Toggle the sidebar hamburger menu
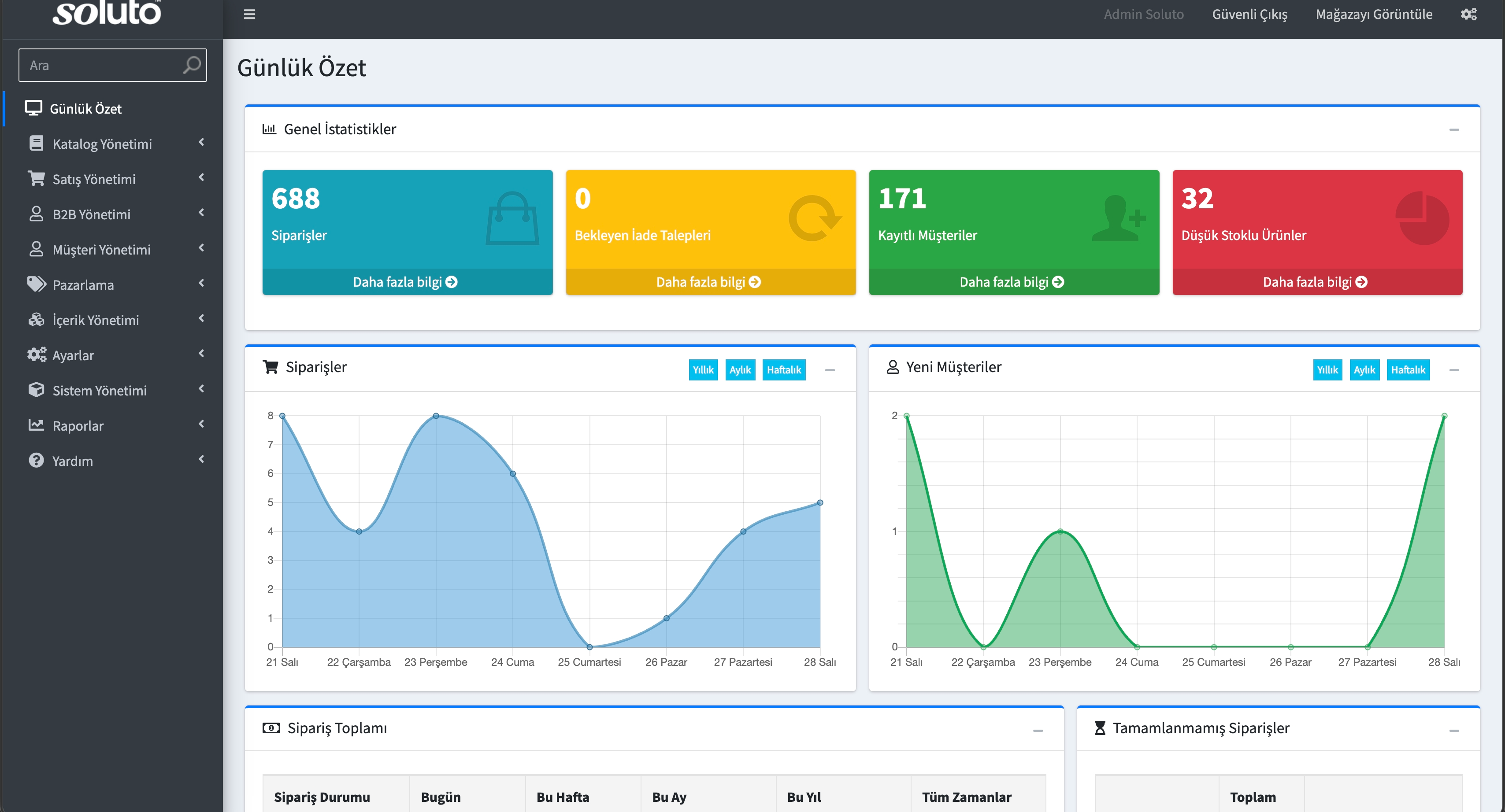 click(249, 15)
